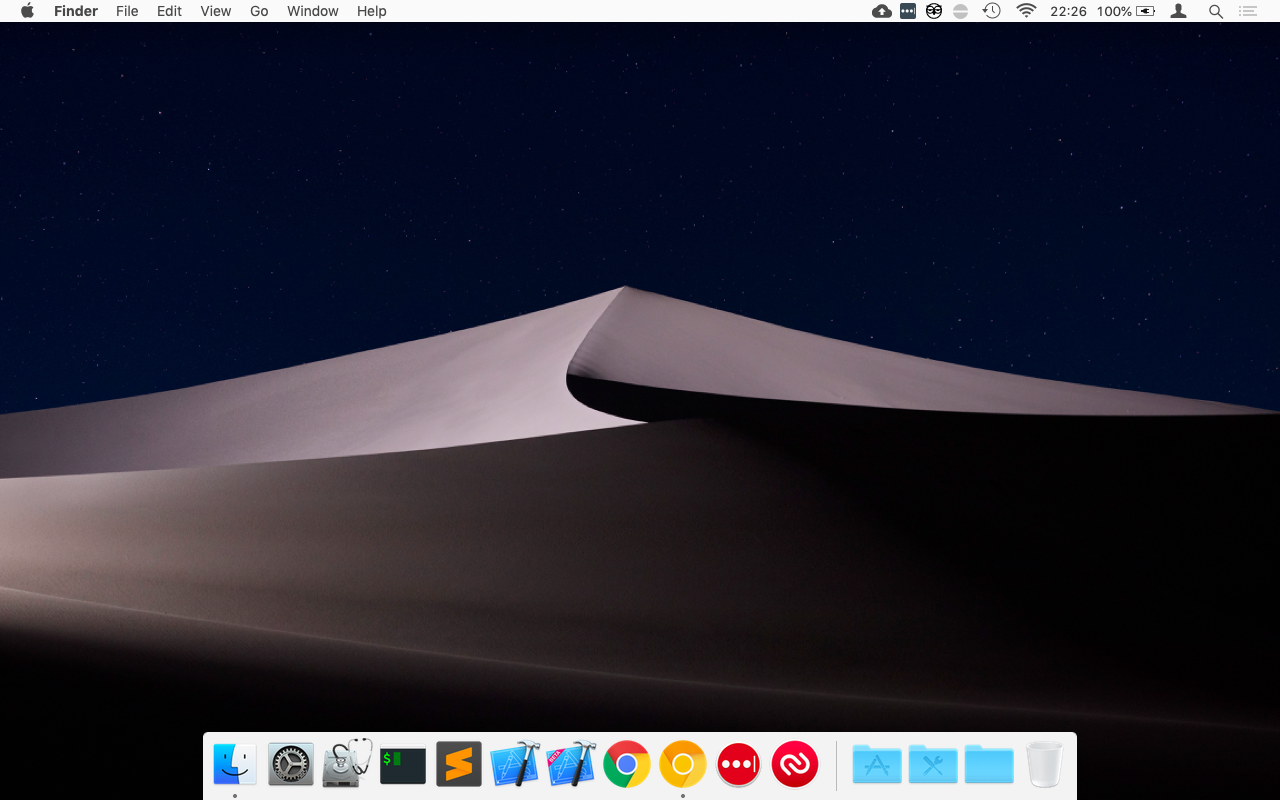
Task: Open the Trash in the Dock
Action: click(1045, 765)
